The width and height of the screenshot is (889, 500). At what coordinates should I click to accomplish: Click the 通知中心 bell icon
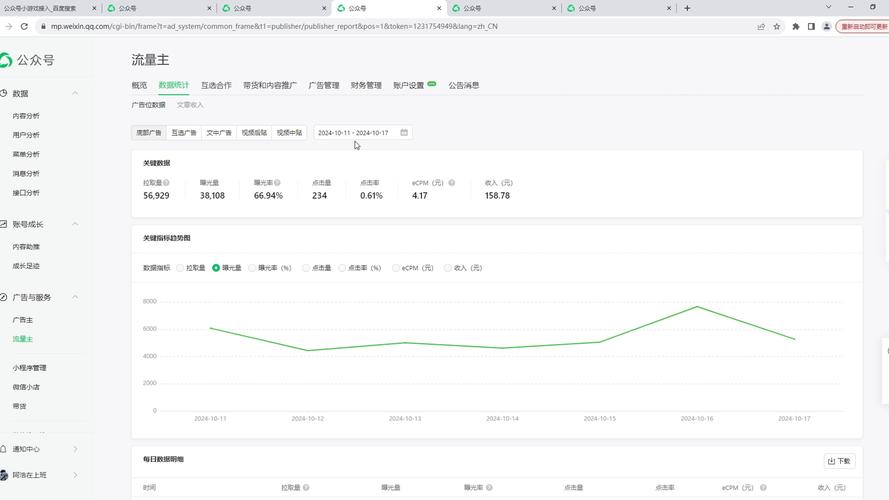[3, 449]
